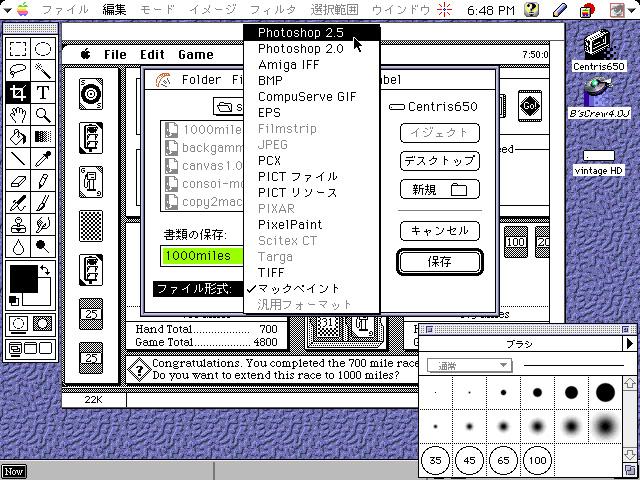Select the Dodge tool

pos(42,247)
